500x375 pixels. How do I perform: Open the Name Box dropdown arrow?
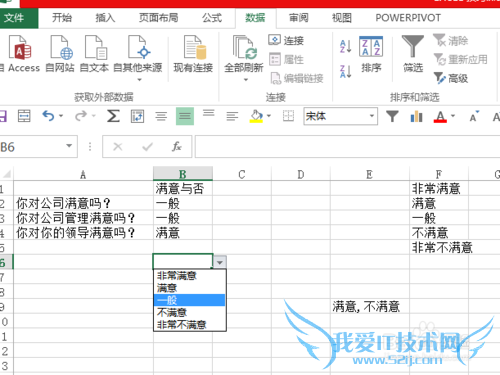pyautogui.click(x=69, y=146)
